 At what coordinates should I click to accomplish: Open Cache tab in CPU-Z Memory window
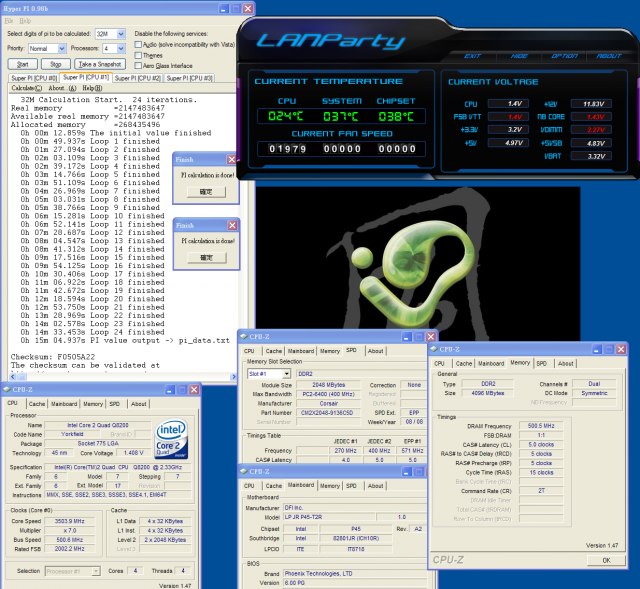[x=464, y=364]
